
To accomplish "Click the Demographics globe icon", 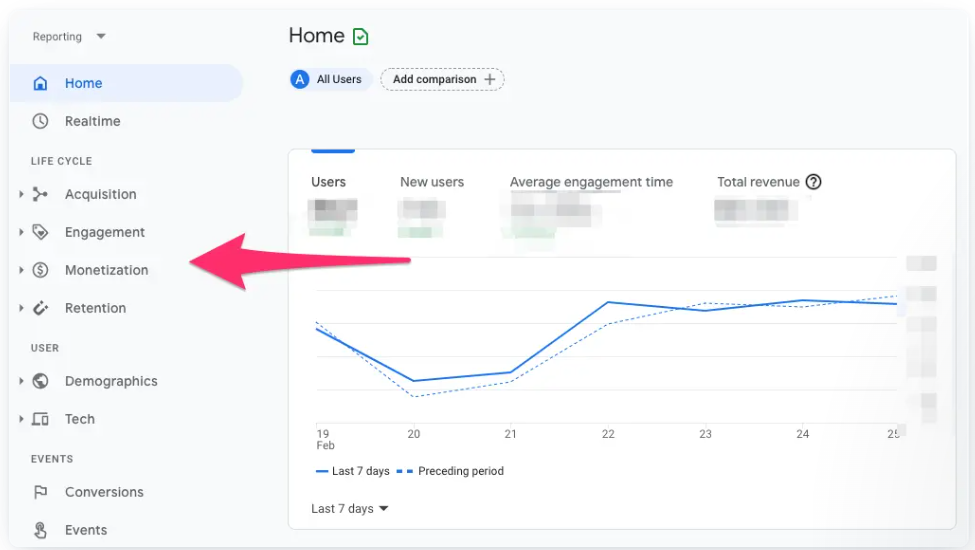I will 40,381.
